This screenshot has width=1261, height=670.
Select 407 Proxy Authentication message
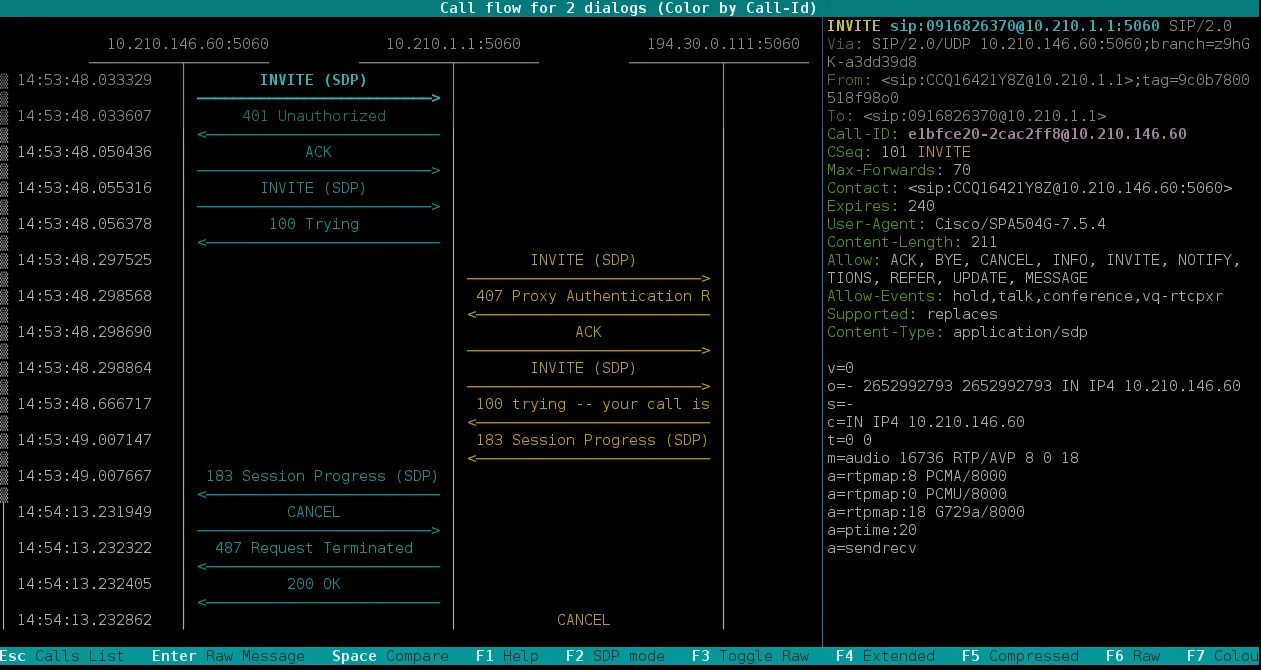(593, 296)
